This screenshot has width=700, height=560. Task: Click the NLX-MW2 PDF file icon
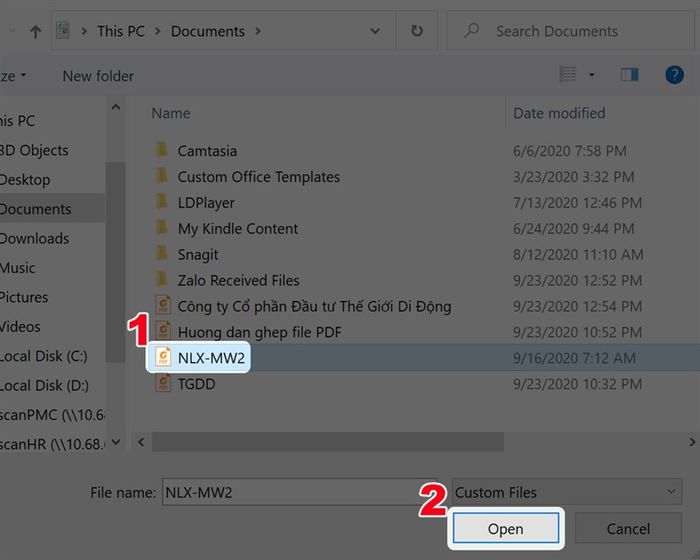163,357
